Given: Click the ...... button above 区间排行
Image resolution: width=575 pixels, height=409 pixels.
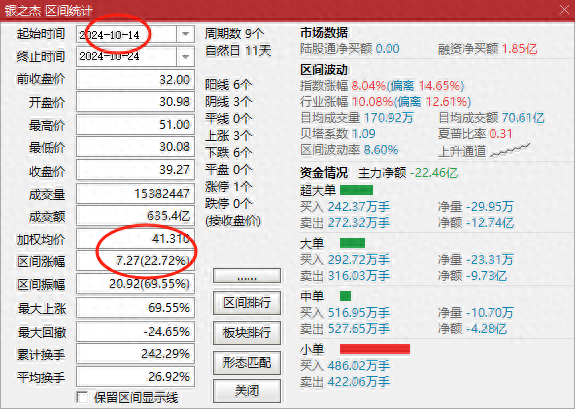Looking at the screenshot, I should tap(247, 276).
